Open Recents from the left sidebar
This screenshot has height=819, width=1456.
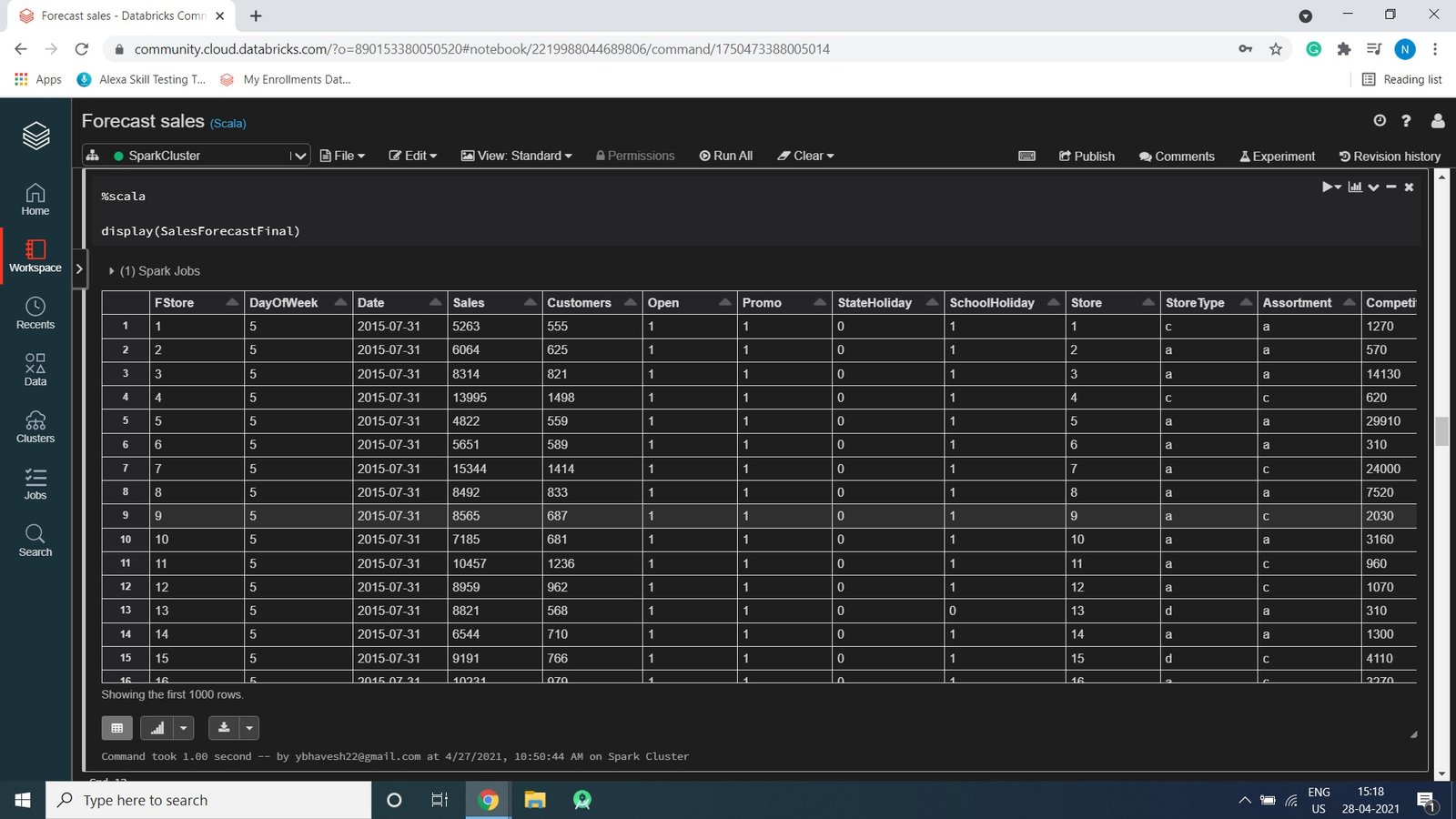click(x=35, y=312)
